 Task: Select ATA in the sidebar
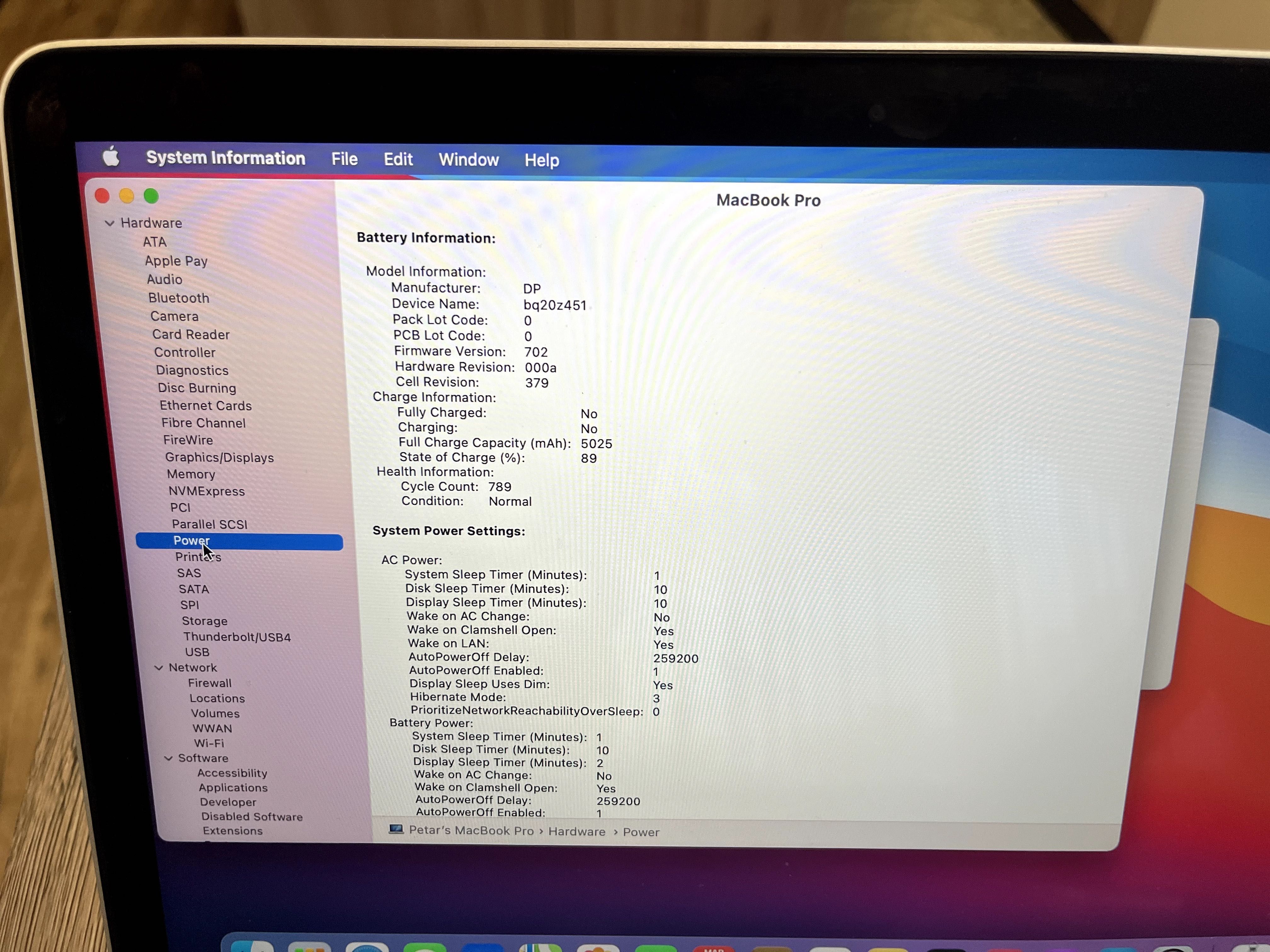[x=154, y=242]
